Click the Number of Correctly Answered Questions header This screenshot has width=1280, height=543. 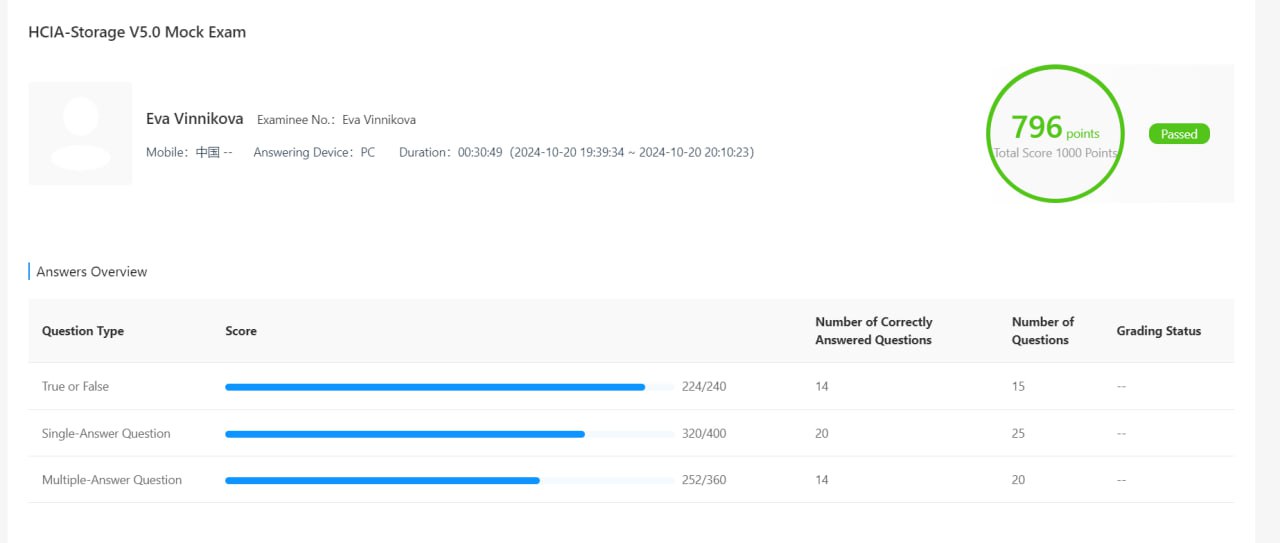[873, 331]
